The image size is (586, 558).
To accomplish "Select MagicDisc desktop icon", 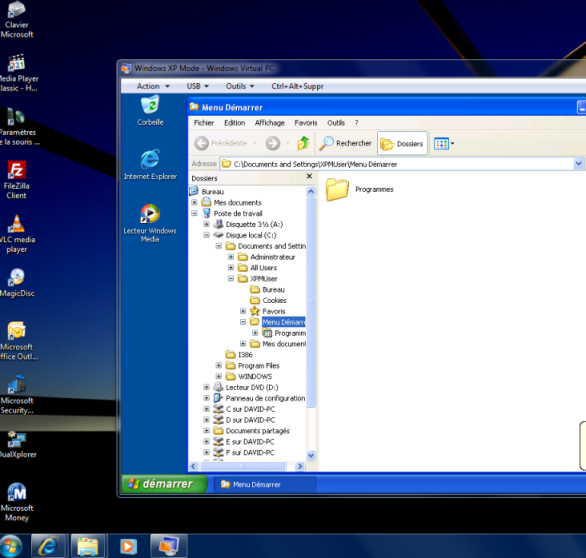I will pos(17,283).
